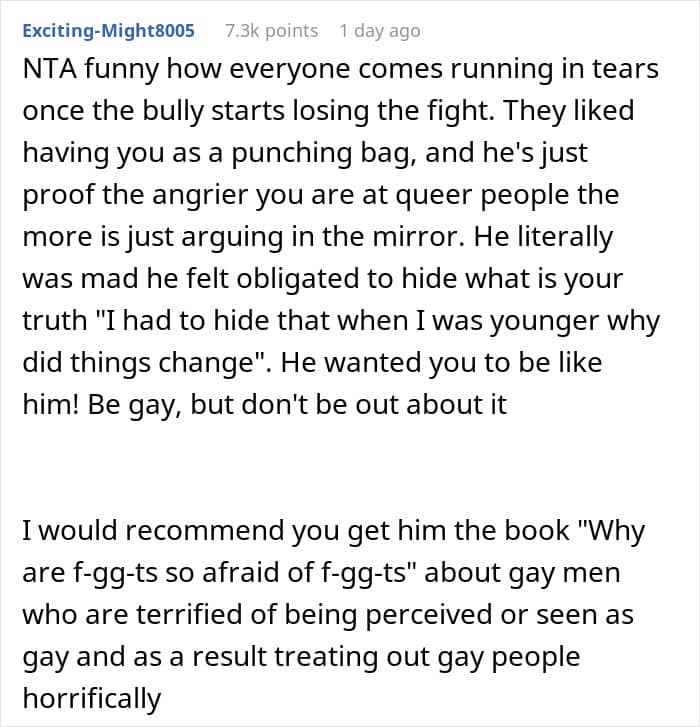Click the "1 day ago" timestamp

click(x=379, y=31)
